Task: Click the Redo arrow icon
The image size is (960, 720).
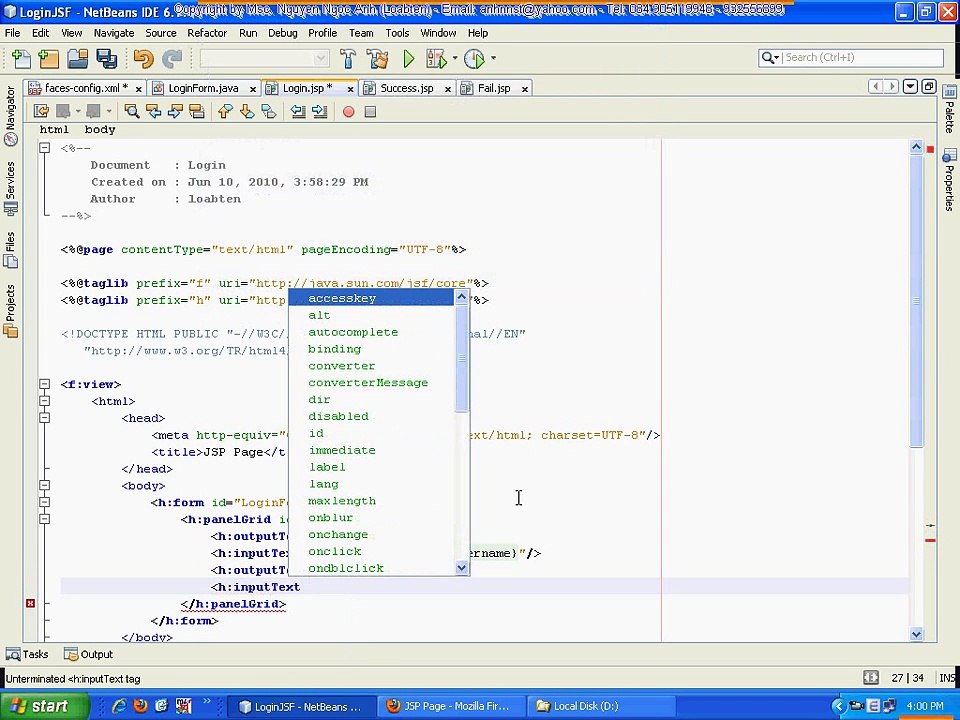Action: (172, 59)
